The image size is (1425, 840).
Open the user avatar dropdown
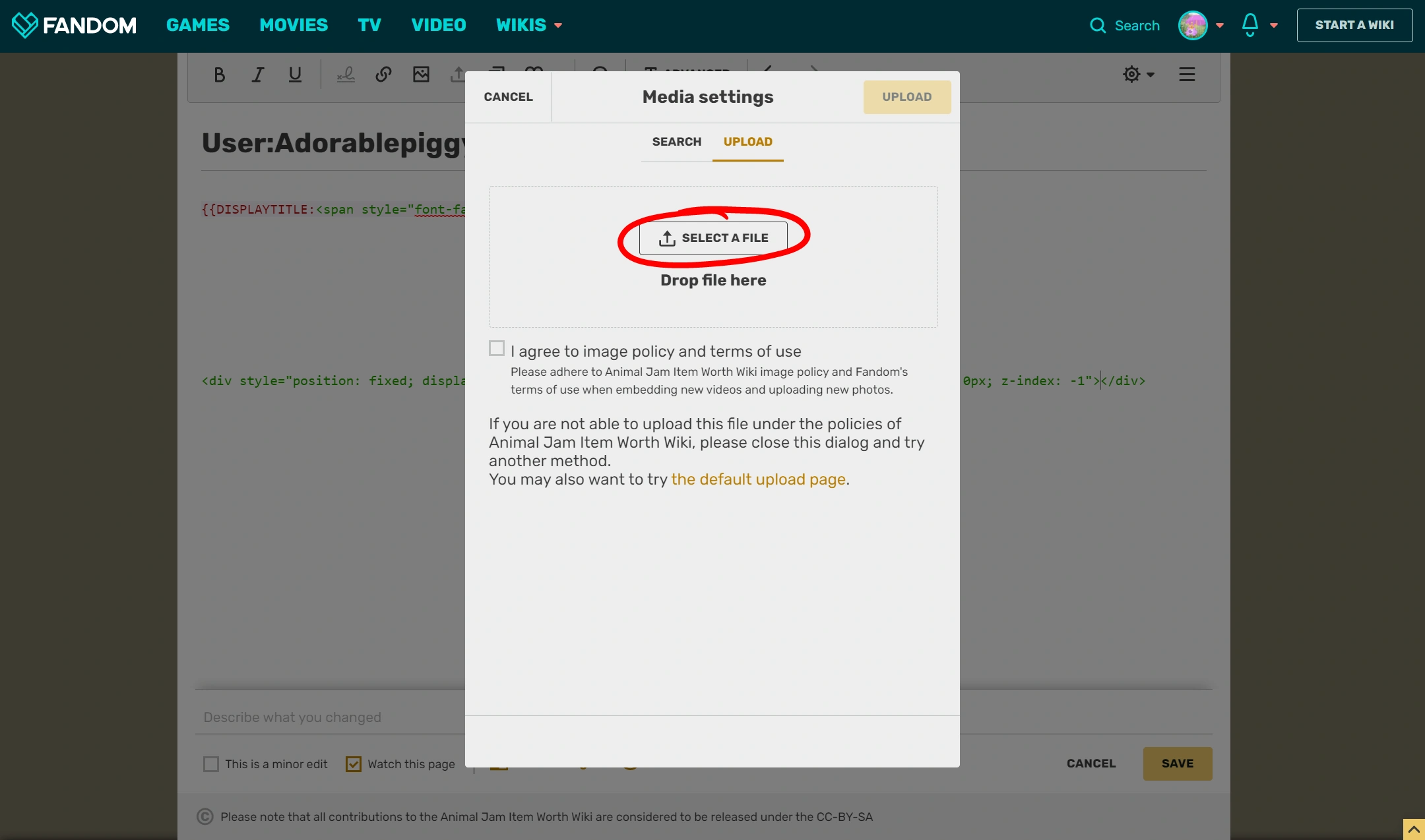click(x=1193, y=25)
